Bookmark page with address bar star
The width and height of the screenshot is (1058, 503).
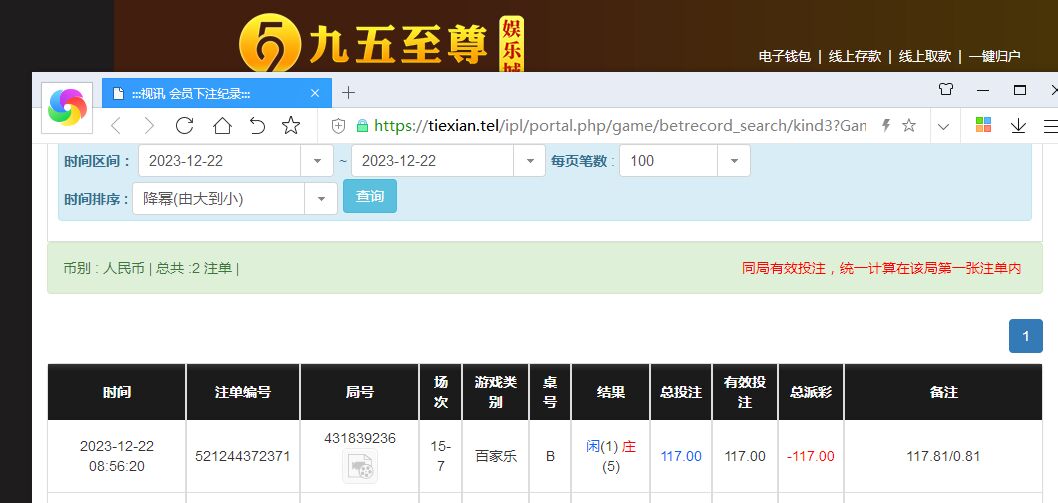(x=909, y=126)
